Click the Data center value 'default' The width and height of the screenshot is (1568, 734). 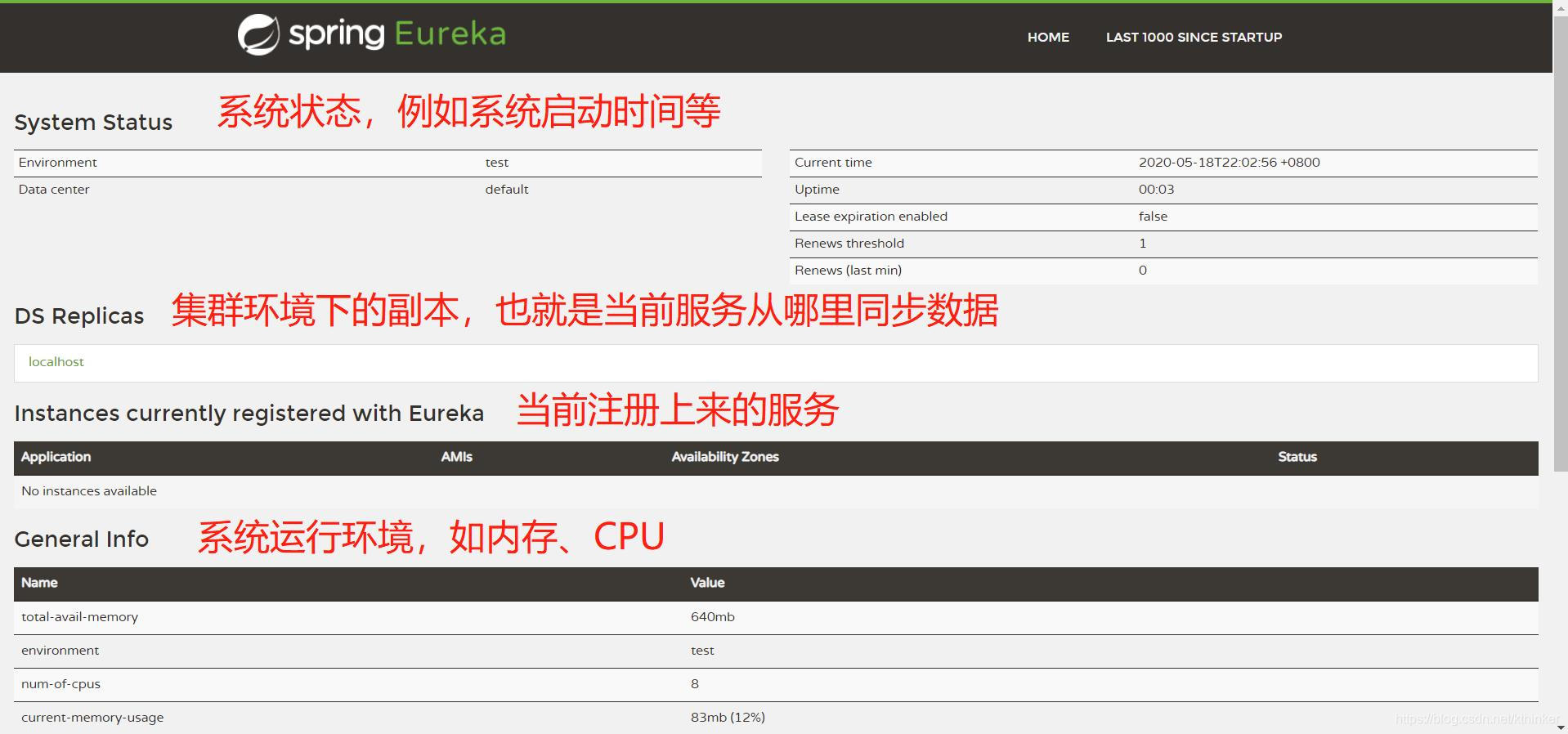pos(507,189)
